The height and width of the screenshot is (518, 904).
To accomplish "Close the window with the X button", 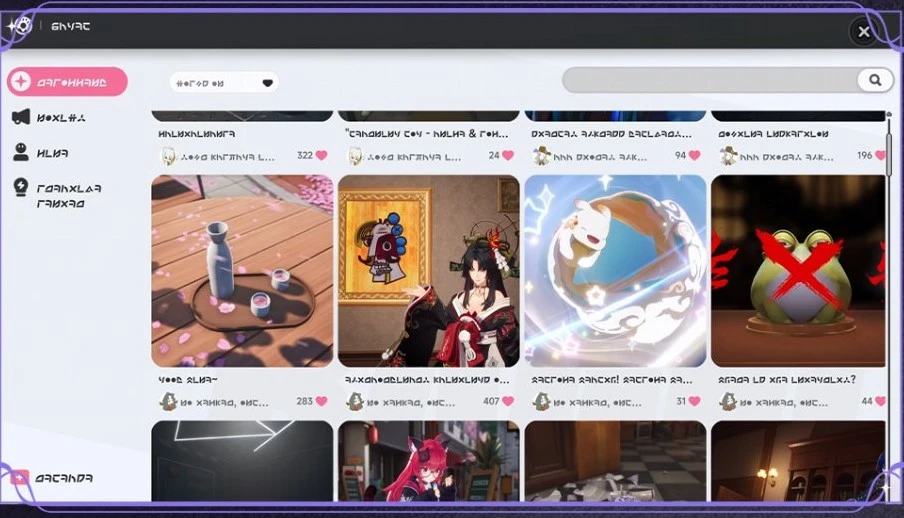I will 864,32.
